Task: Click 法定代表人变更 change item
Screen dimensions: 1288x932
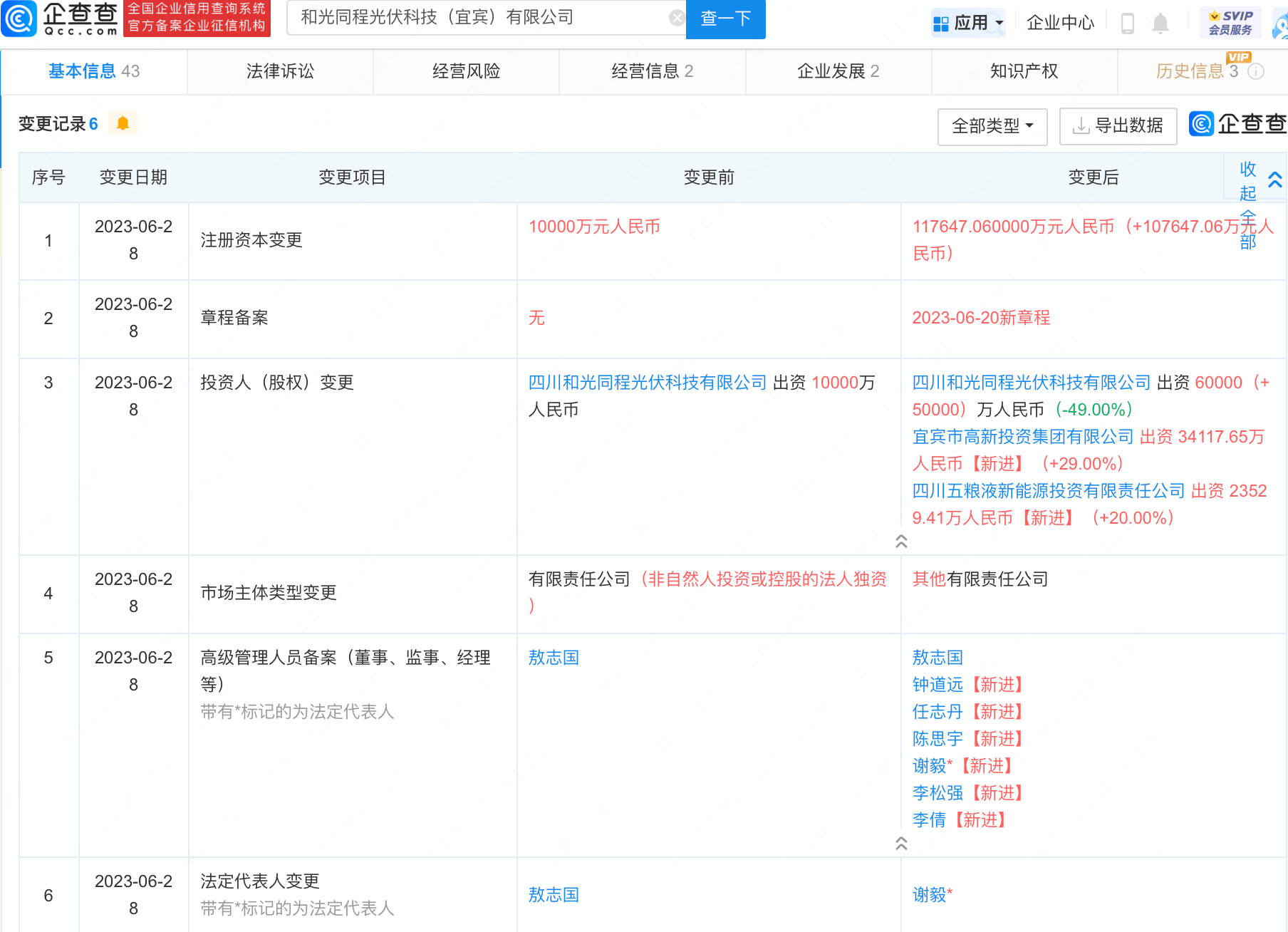Action: pos(260,881)
